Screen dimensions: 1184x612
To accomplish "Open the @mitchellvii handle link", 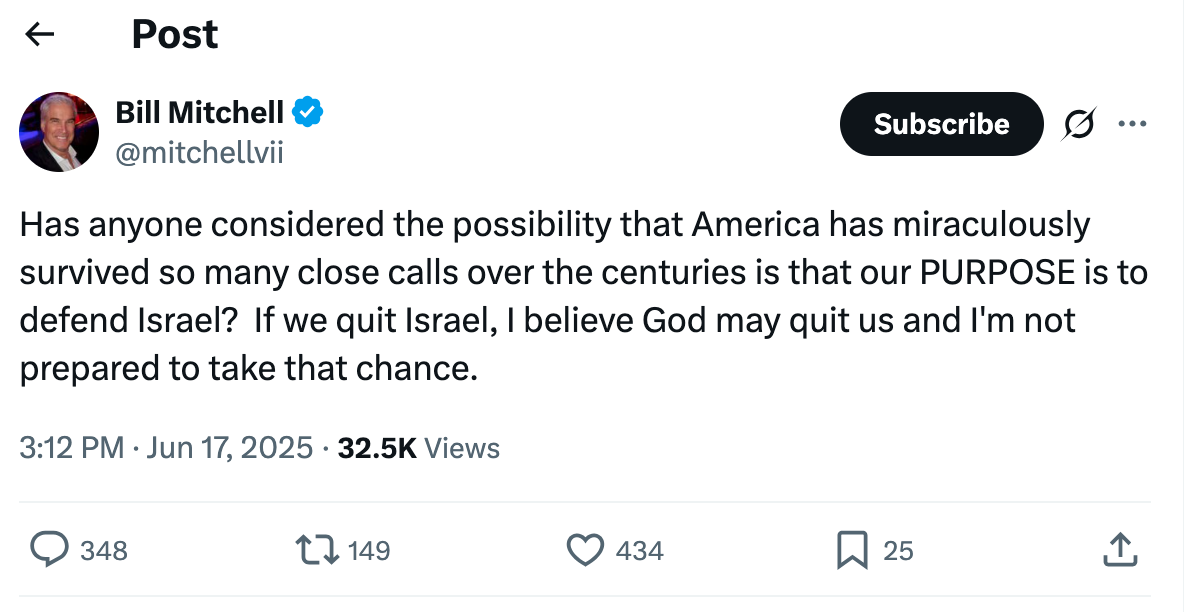I will click(x=199, y=153).
